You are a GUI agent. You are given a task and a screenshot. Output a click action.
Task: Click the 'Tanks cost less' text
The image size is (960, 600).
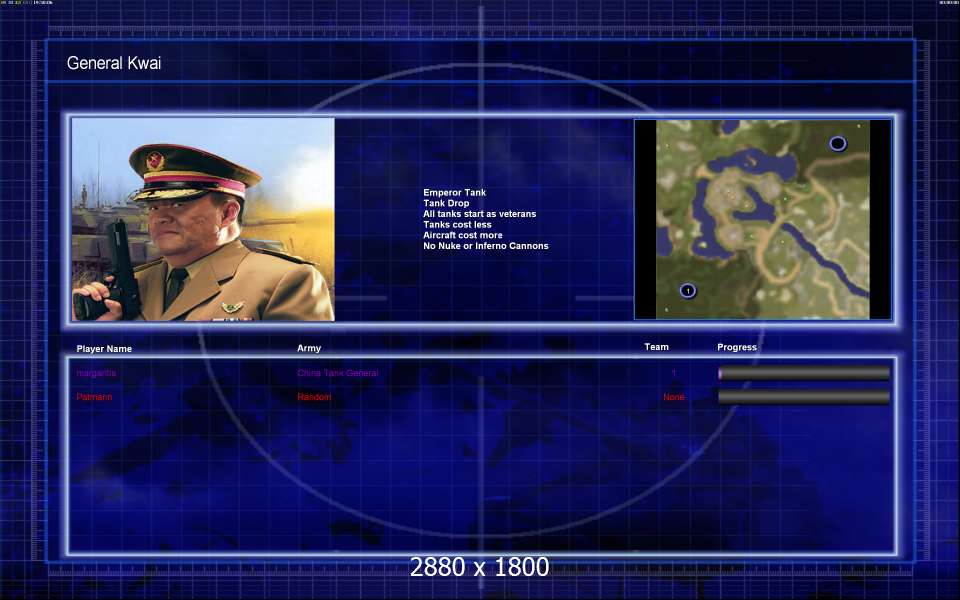point(457,225)
